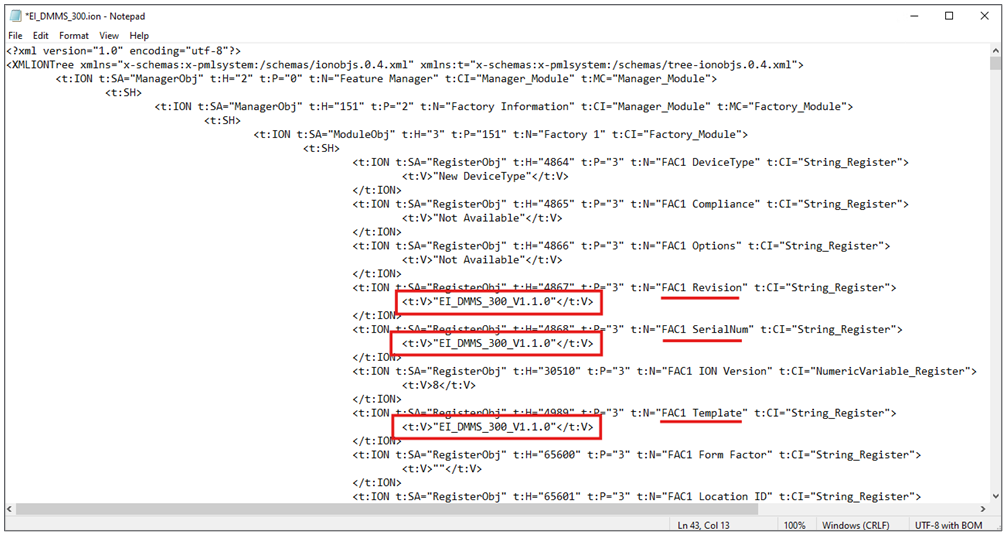Click the vertical scrollbar down arrow
The height and width of the screenshot is (534, 1005).
point(994,498)
